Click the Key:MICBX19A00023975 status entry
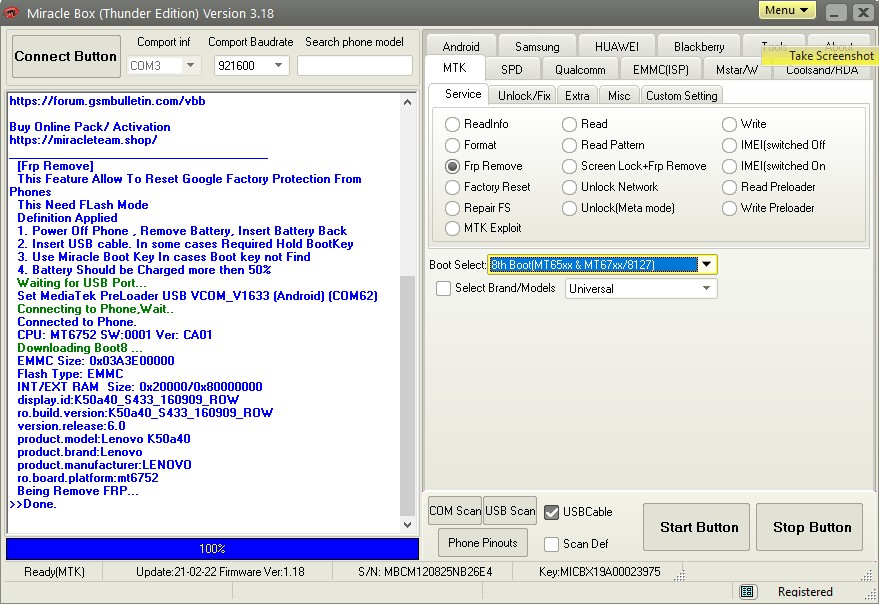The height and width of the screenshot is (604, 879). (599, 572)
